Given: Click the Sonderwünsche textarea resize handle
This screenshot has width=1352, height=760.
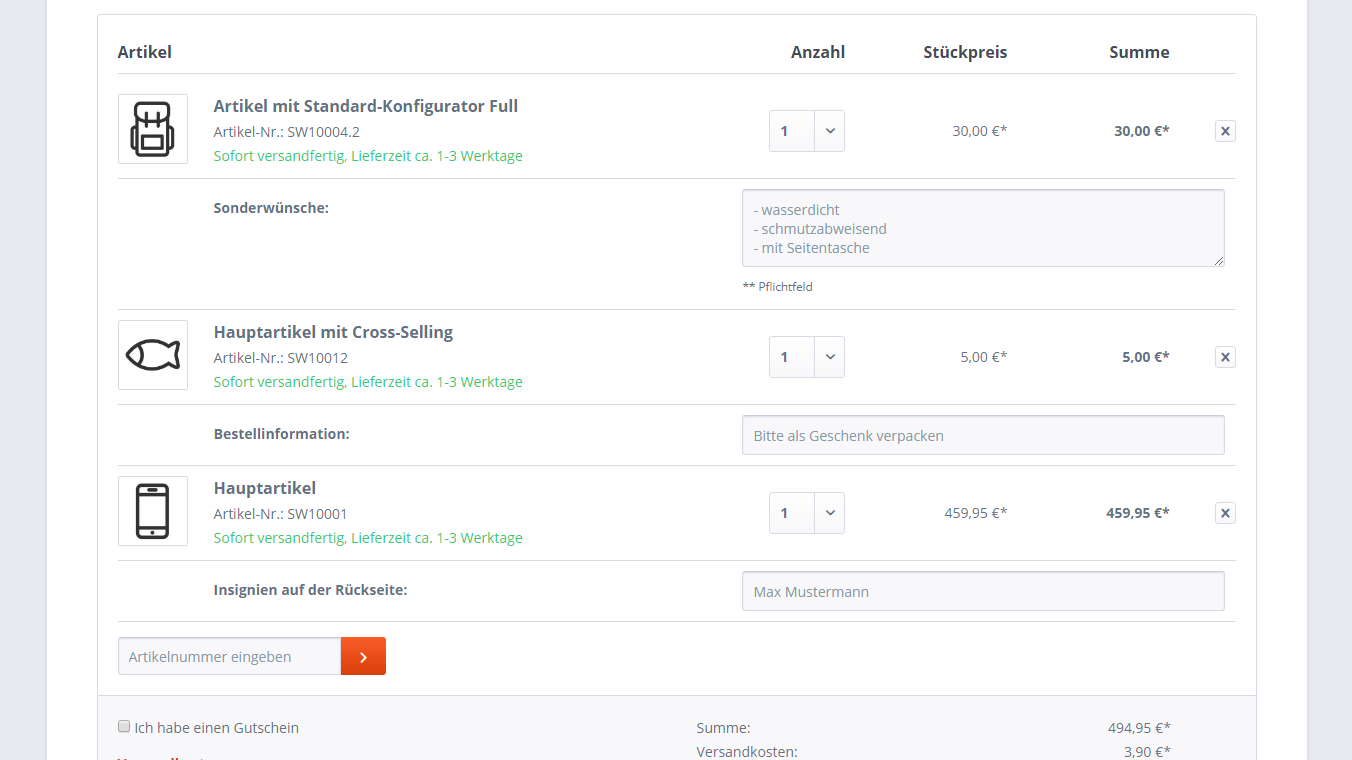Looking at the screenshot, I should click(1218, 260).
